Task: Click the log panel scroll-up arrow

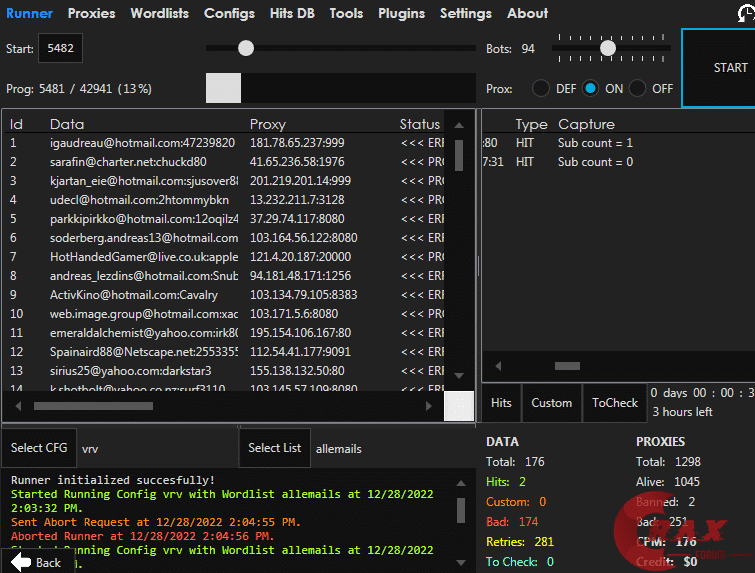Action: tap(461, 482)
